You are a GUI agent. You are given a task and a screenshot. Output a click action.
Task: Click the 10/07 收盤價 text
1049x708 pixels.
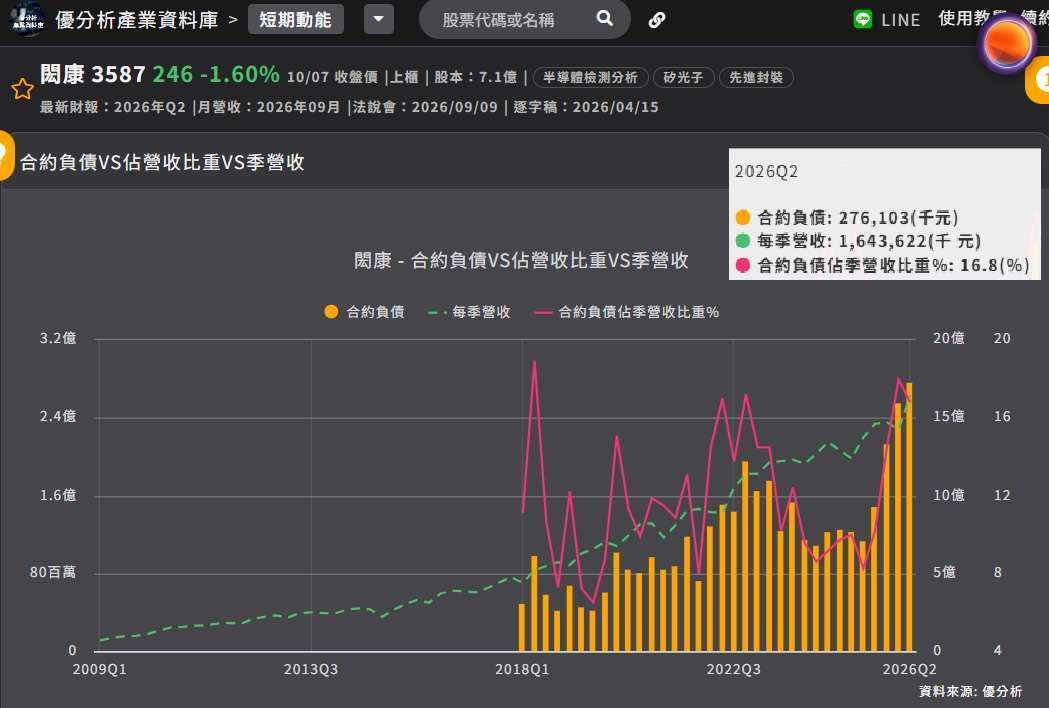pos(332,77)
